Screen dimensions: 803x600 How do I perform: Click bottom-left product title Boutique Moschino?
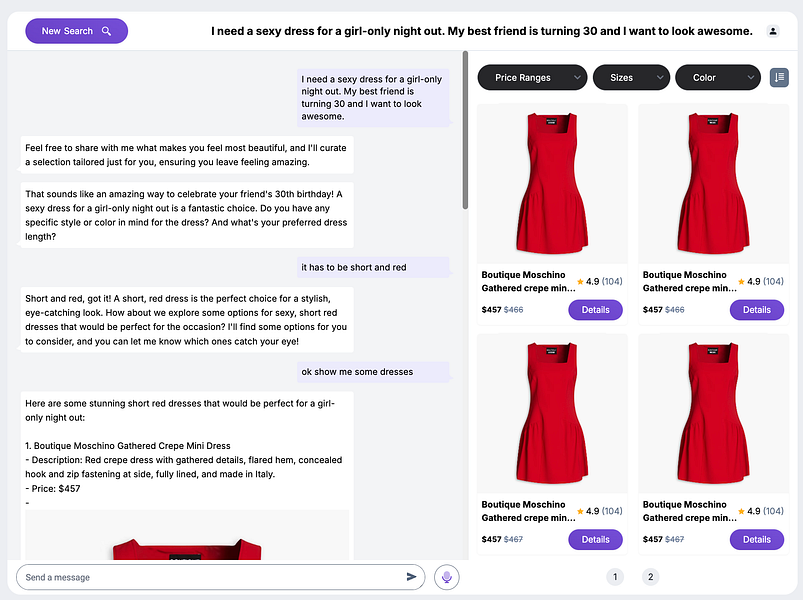coord(528,511)
